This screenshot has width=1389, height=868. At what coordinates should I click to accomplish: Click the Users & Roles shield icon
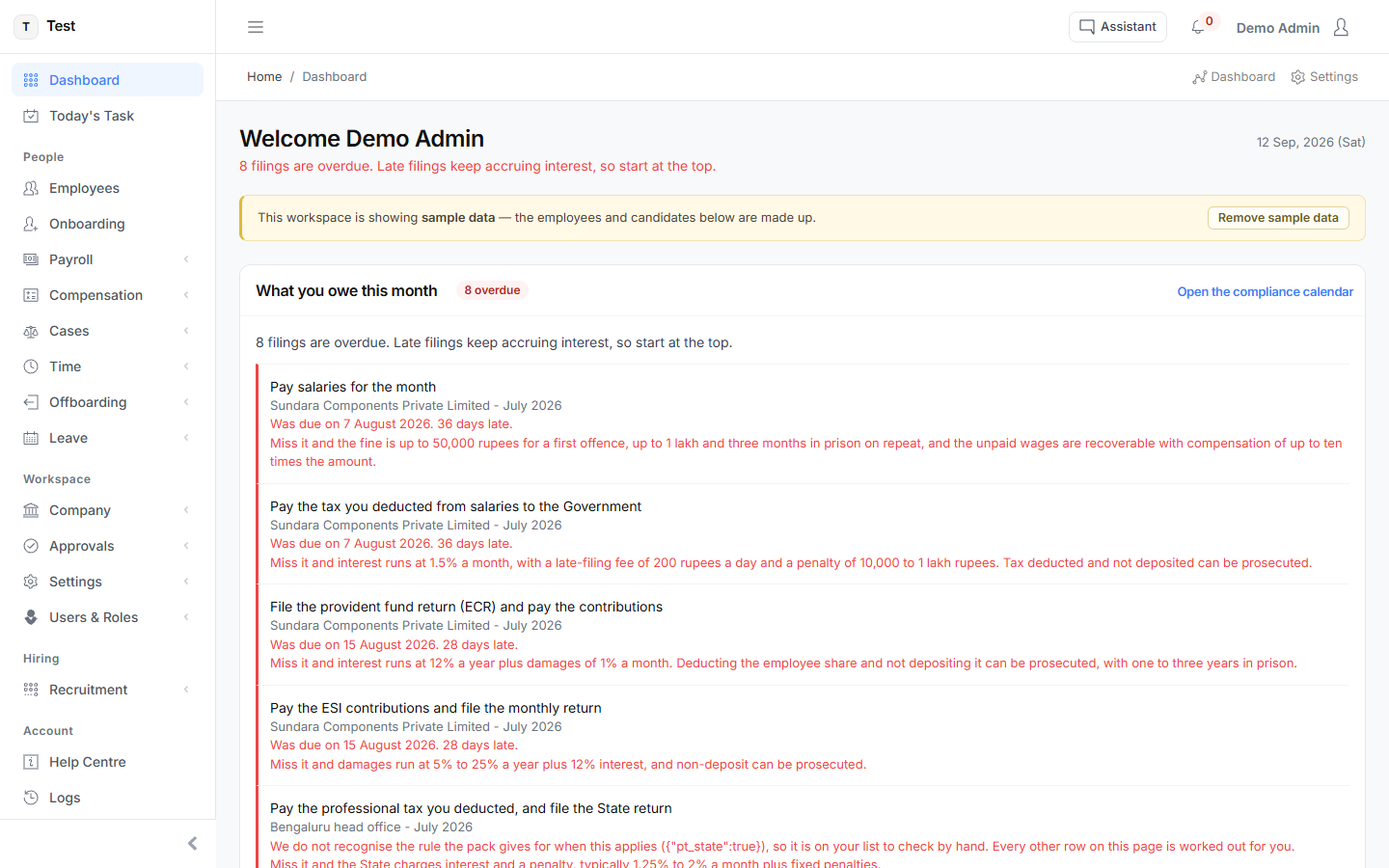31,617
